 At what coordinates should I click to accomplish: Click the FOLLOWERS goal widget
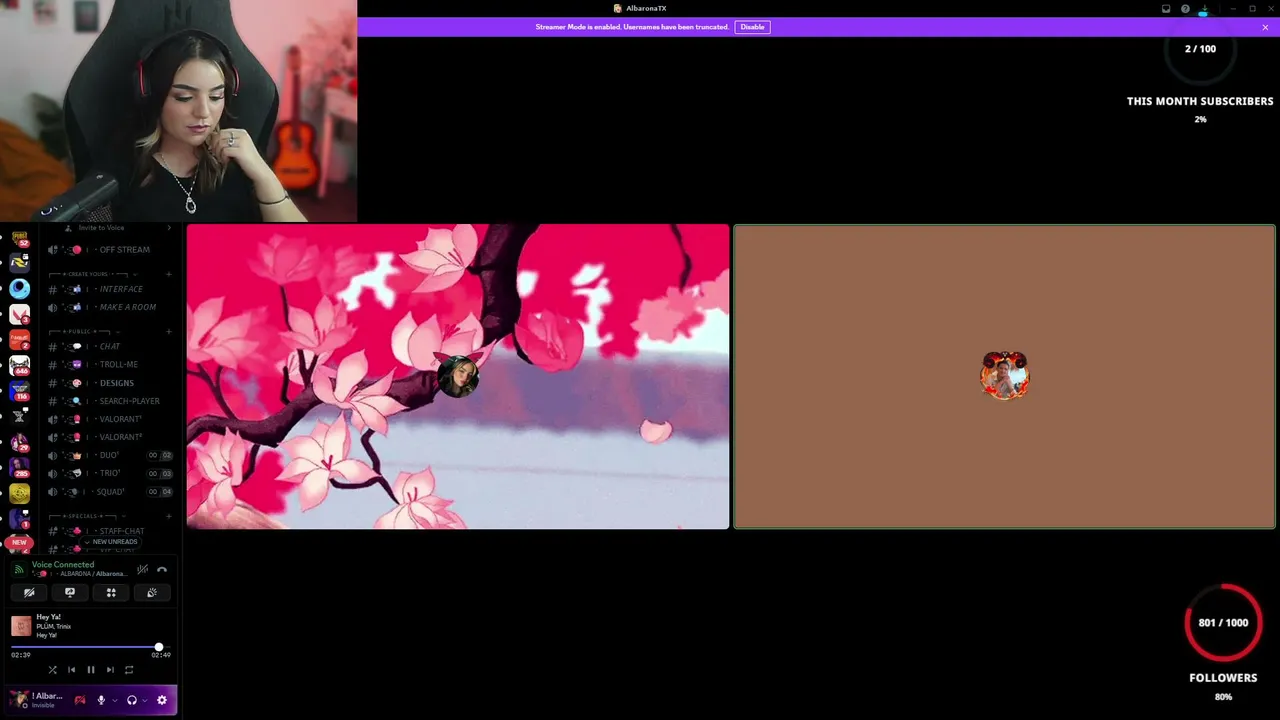tap(1223, 642)
